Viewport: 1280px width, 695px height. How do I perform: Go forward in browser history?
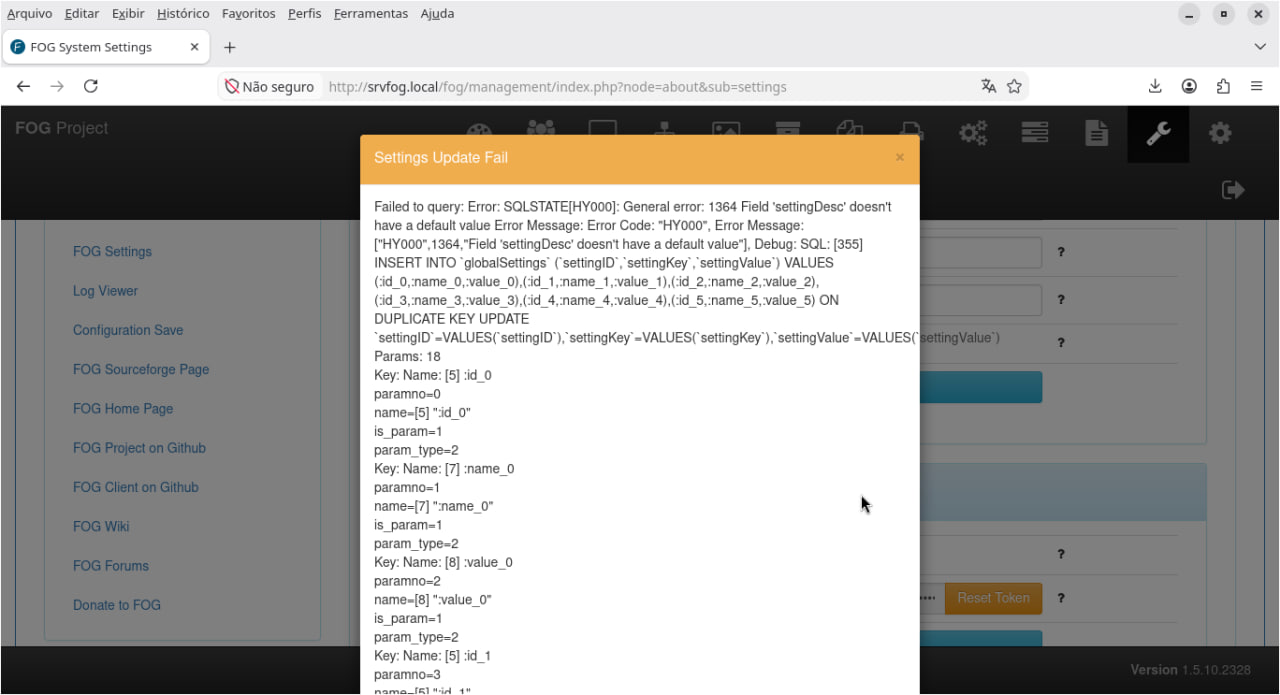pos(57,87)
